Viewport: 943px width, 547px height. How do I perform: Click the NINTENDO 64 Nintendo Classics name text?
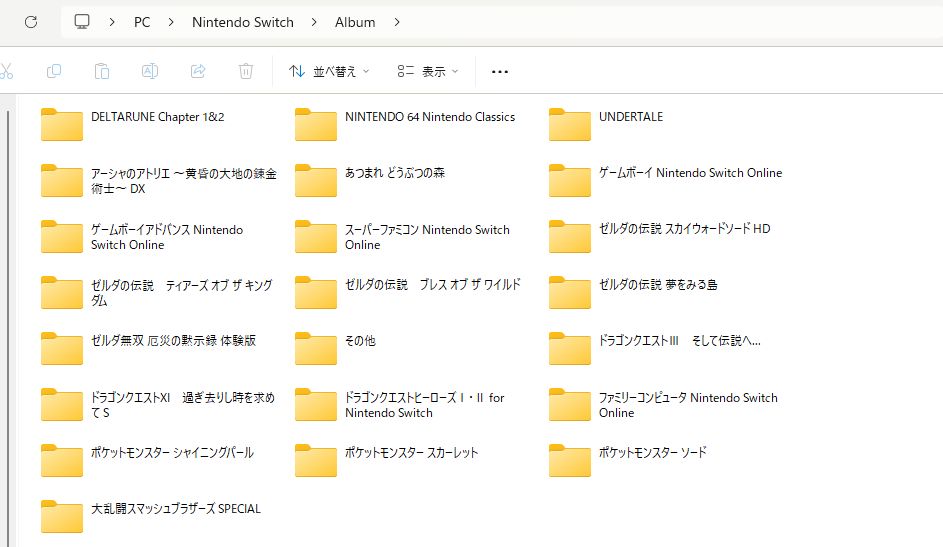point(430,117)
